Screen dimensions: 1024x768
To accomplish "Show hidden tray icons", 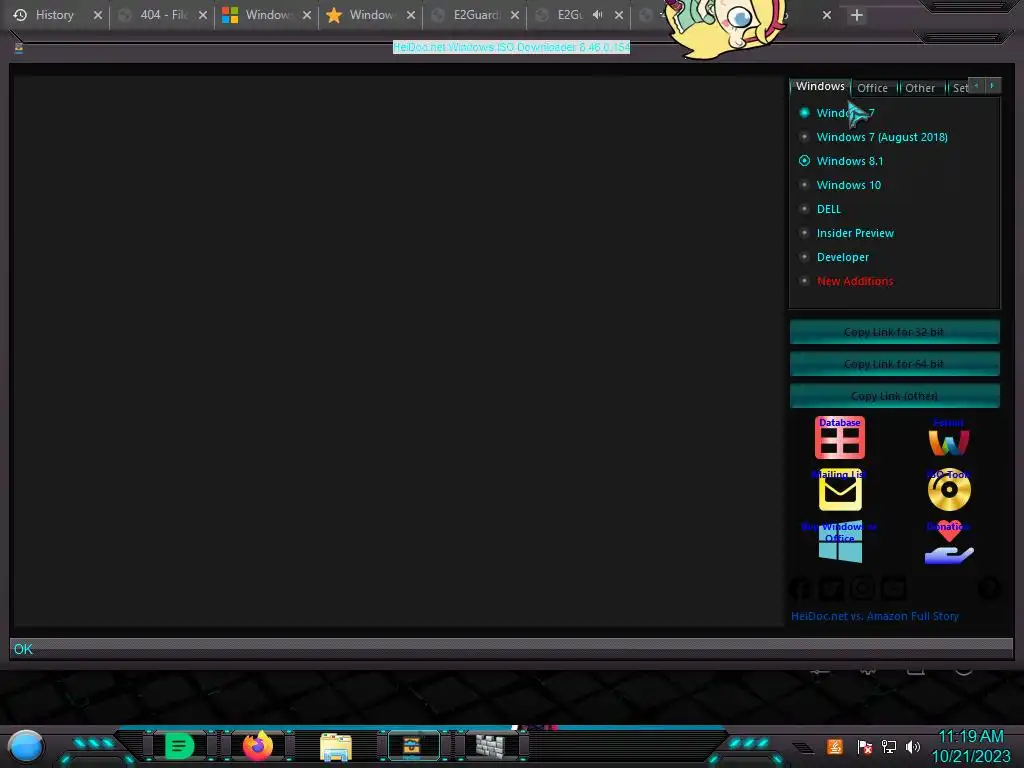I will 803,748.
